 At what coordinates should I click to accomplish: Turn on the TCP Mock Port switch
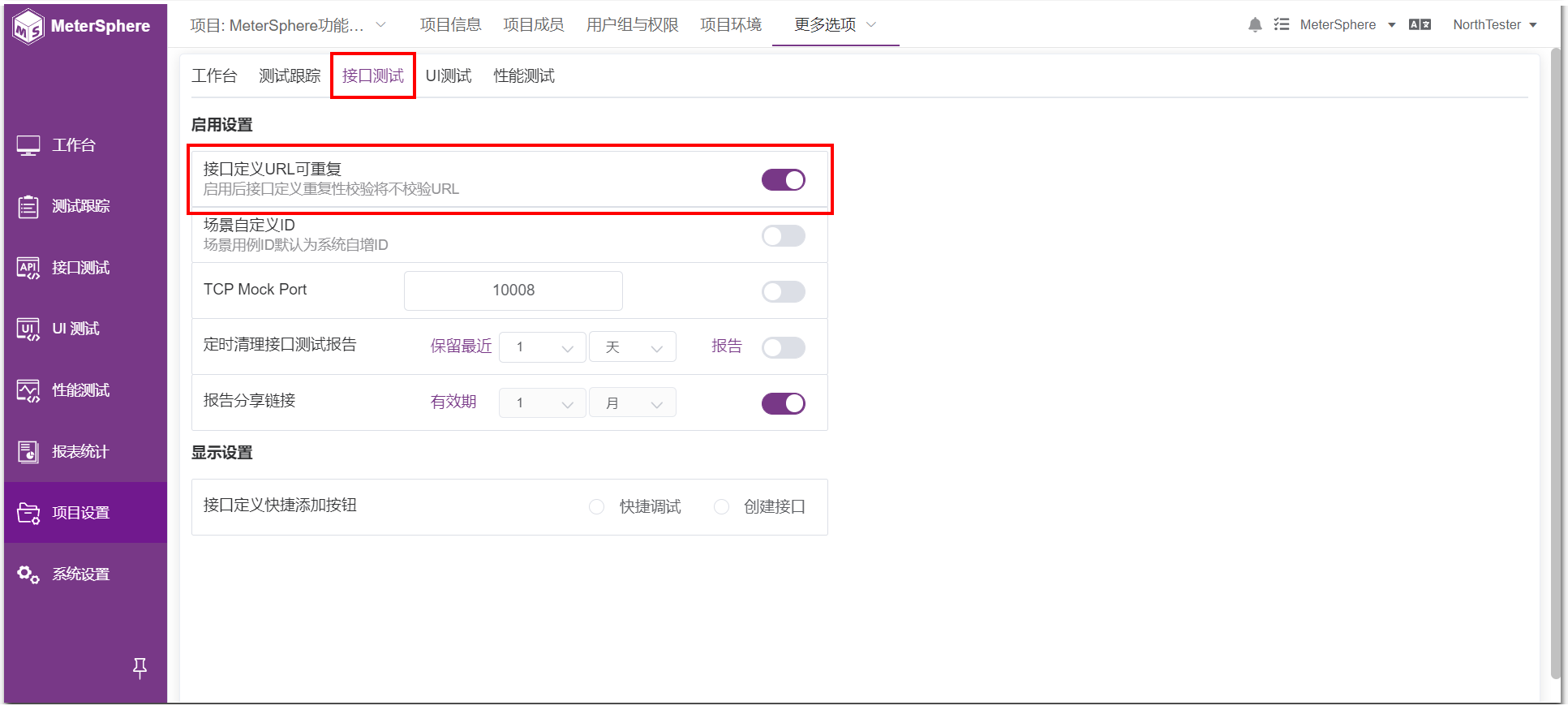[784, 292]
